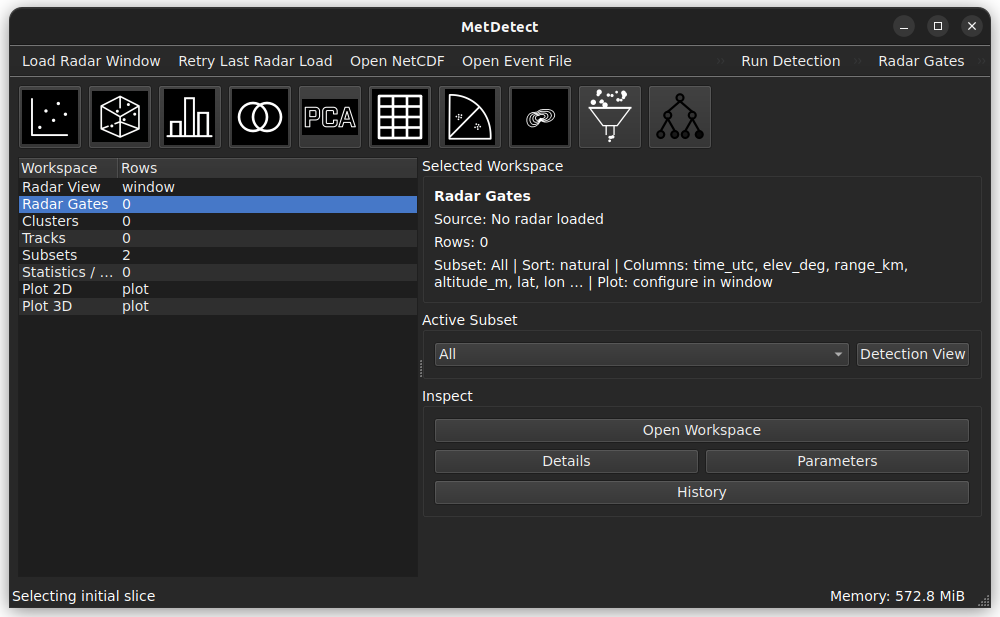
Task: Click 'Source: No radar loaded' text
Action: pos(518,219)
